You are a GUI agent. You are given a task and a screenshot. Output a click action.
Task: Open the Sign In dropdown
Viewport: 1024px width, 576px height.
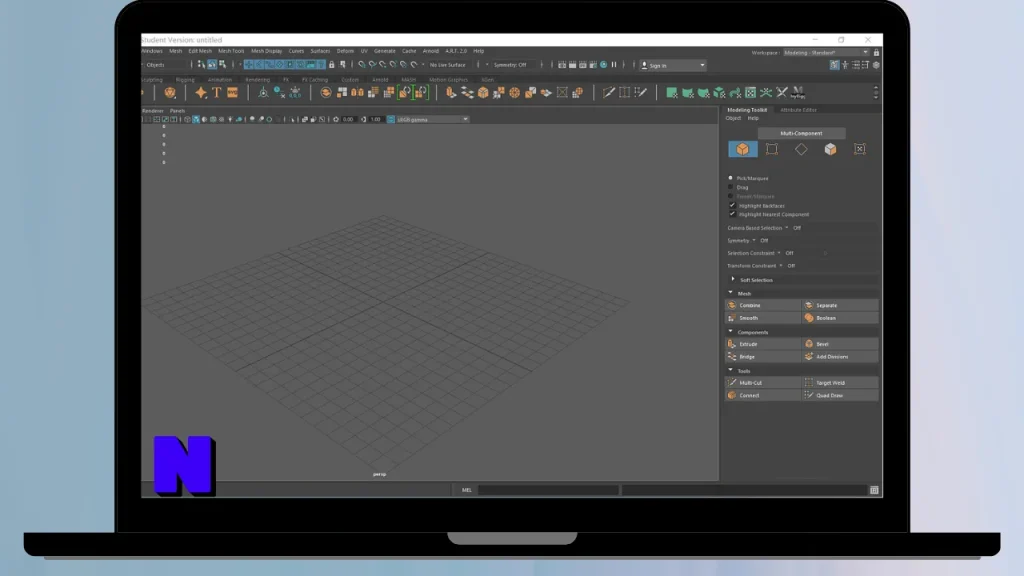(673, 65)
